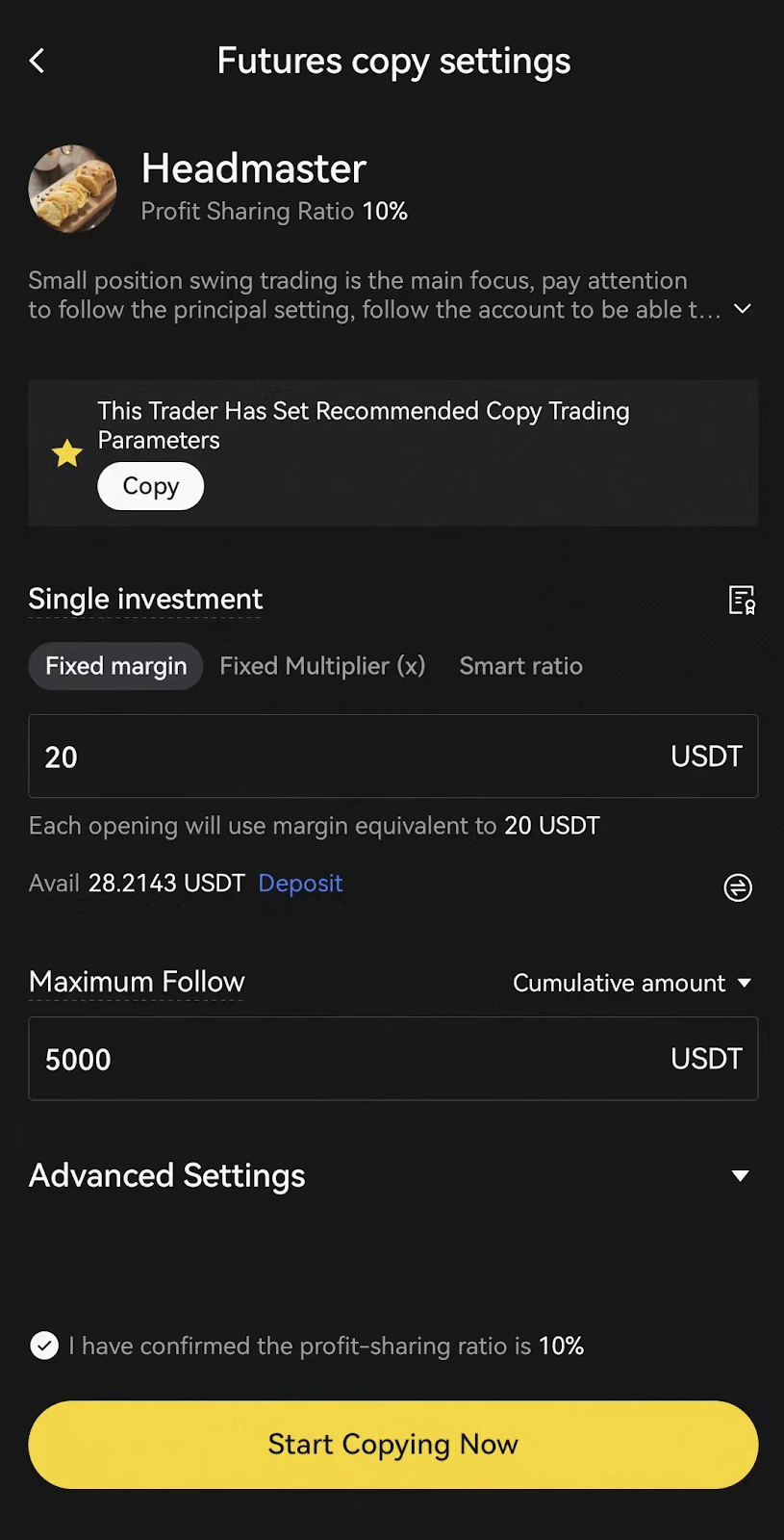
Task: Click the Maximum Follow amount field
Action: (x=346, y=1059)
